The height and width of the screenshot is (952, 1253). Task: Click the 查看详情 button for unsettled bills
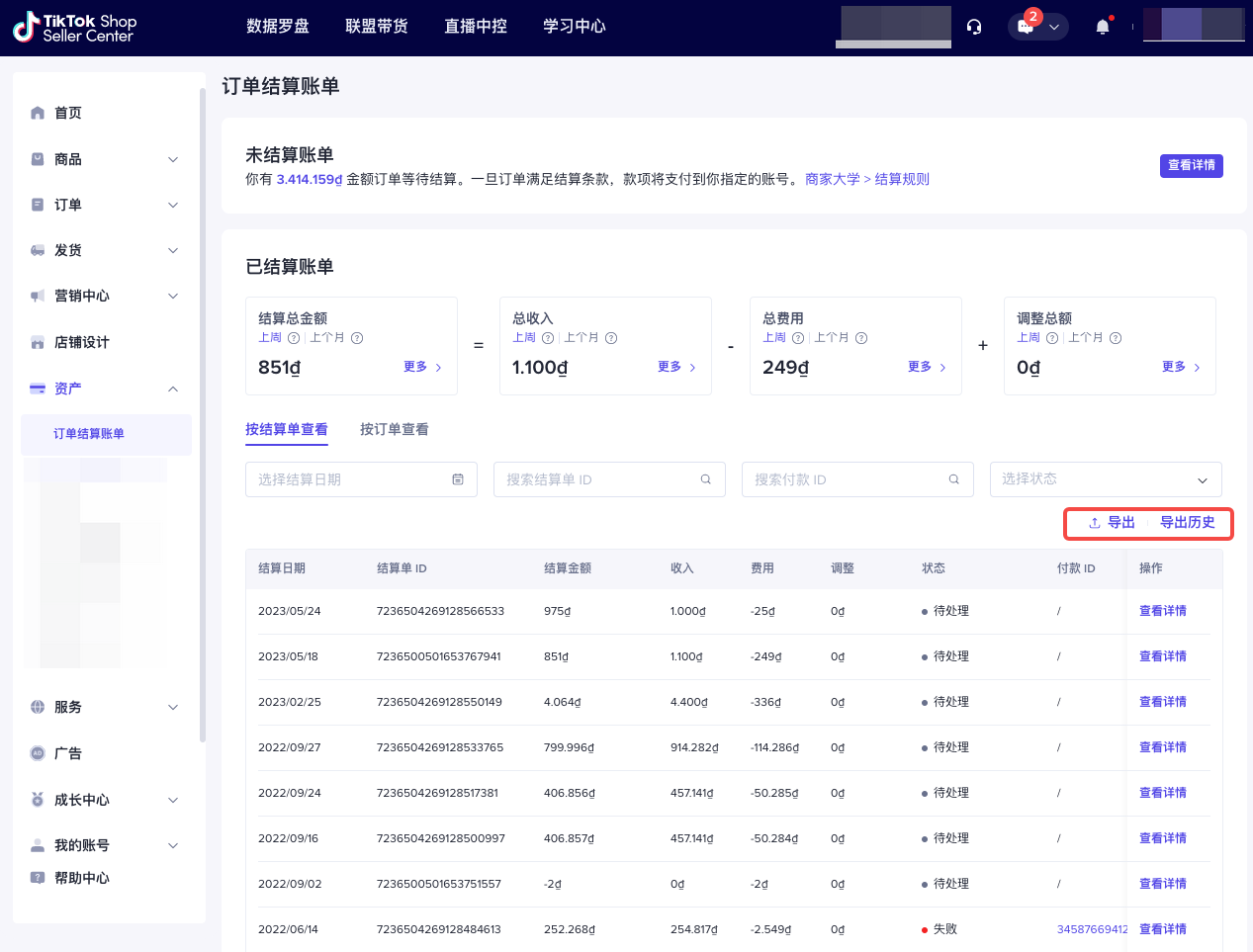[1191, 165]
